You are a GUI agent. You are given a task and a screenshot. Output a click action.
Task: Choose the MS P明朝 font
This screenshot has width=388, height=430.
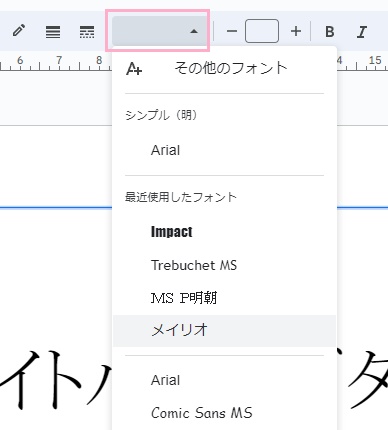tap(224, 298)
